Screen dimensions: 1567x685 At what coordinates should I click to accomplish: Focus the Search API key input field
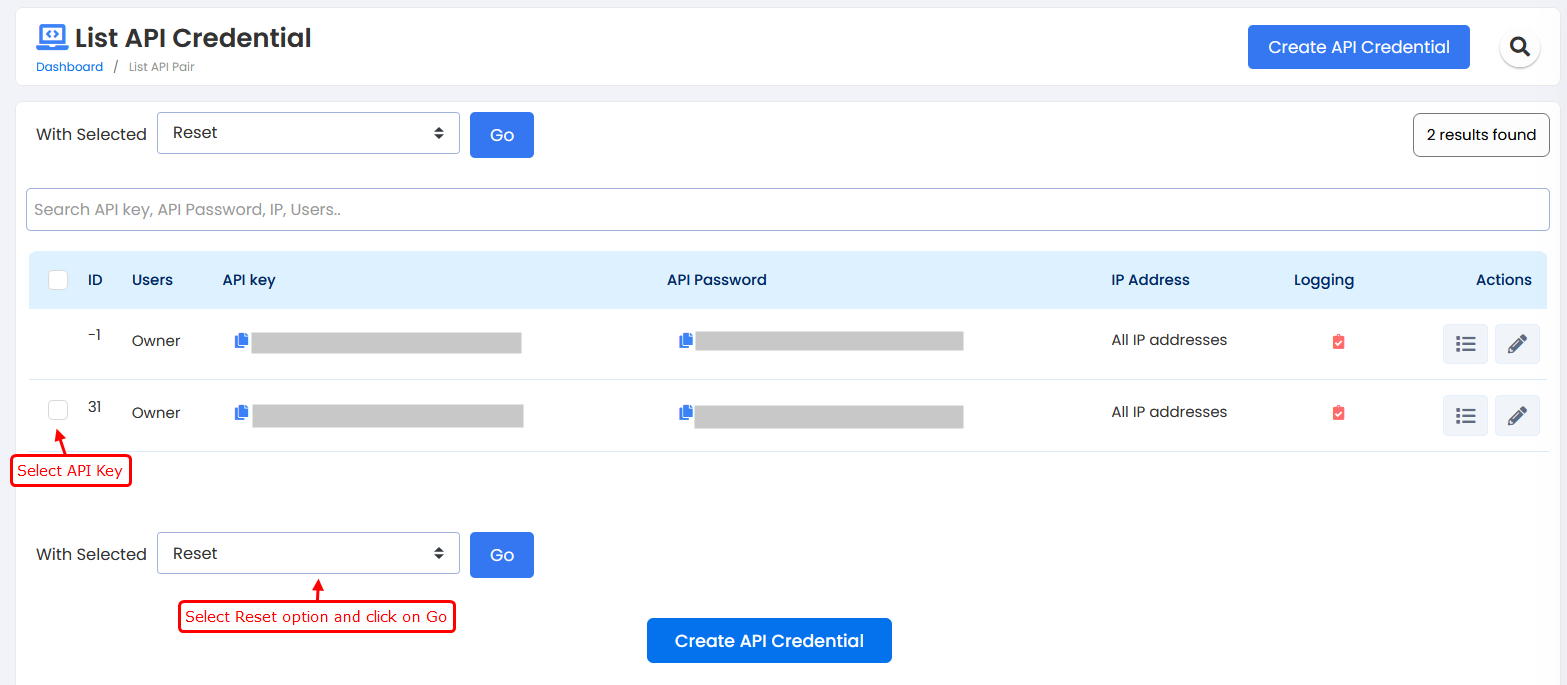[787, 210]
